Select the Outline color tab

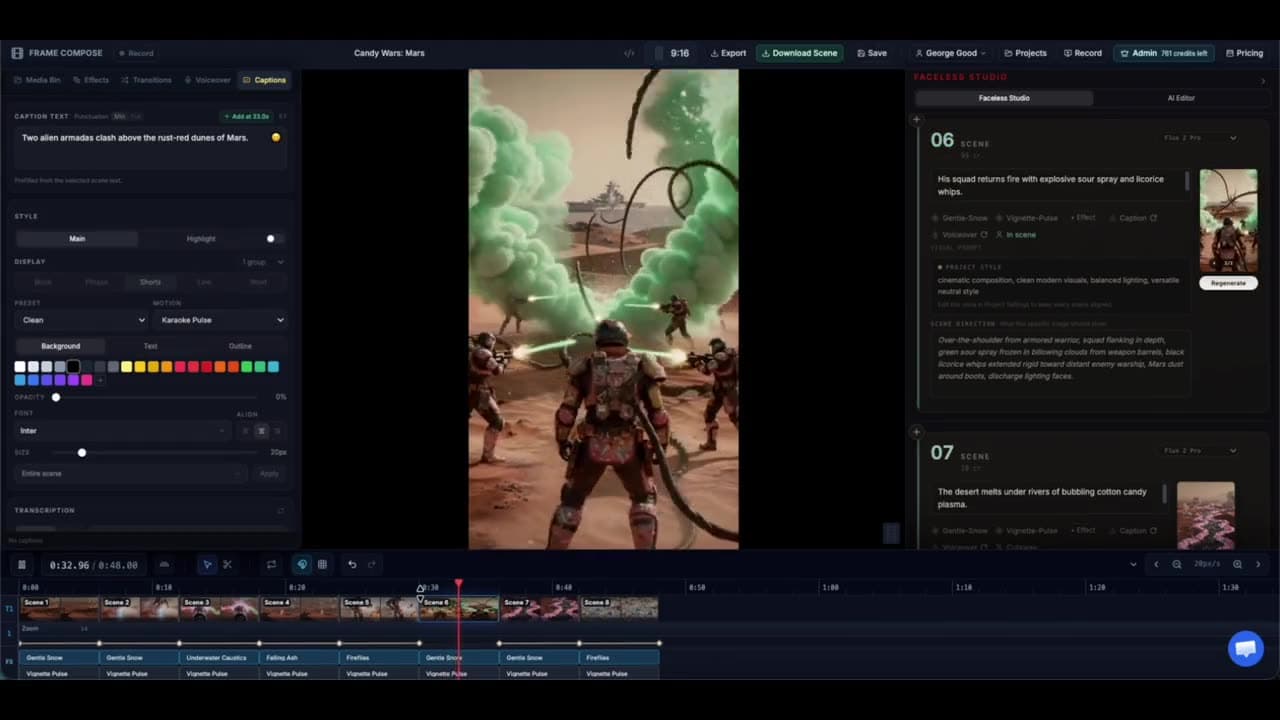tap(240, 346)
